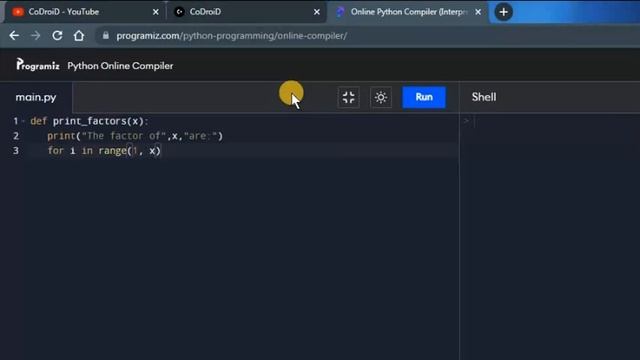Click the Programiz logo

pyautogui.click(x=38, y=65)
